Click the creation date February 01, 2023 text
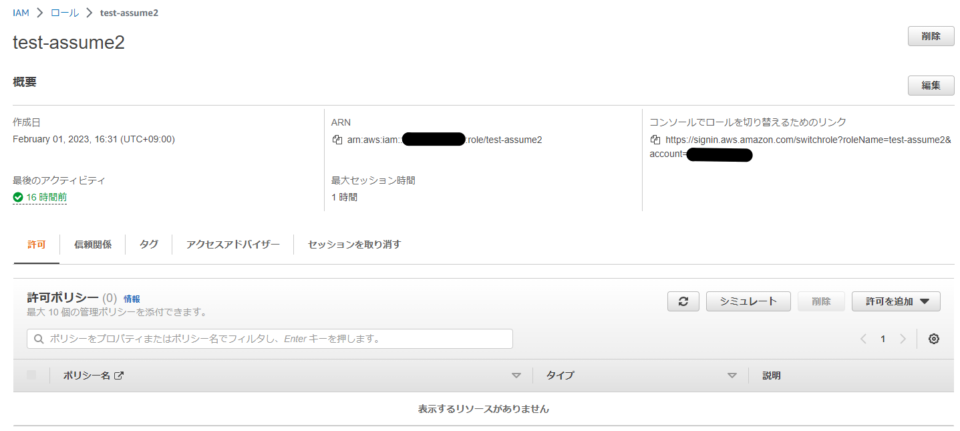Viewport: 960px width, 431px height. [94, 140]
